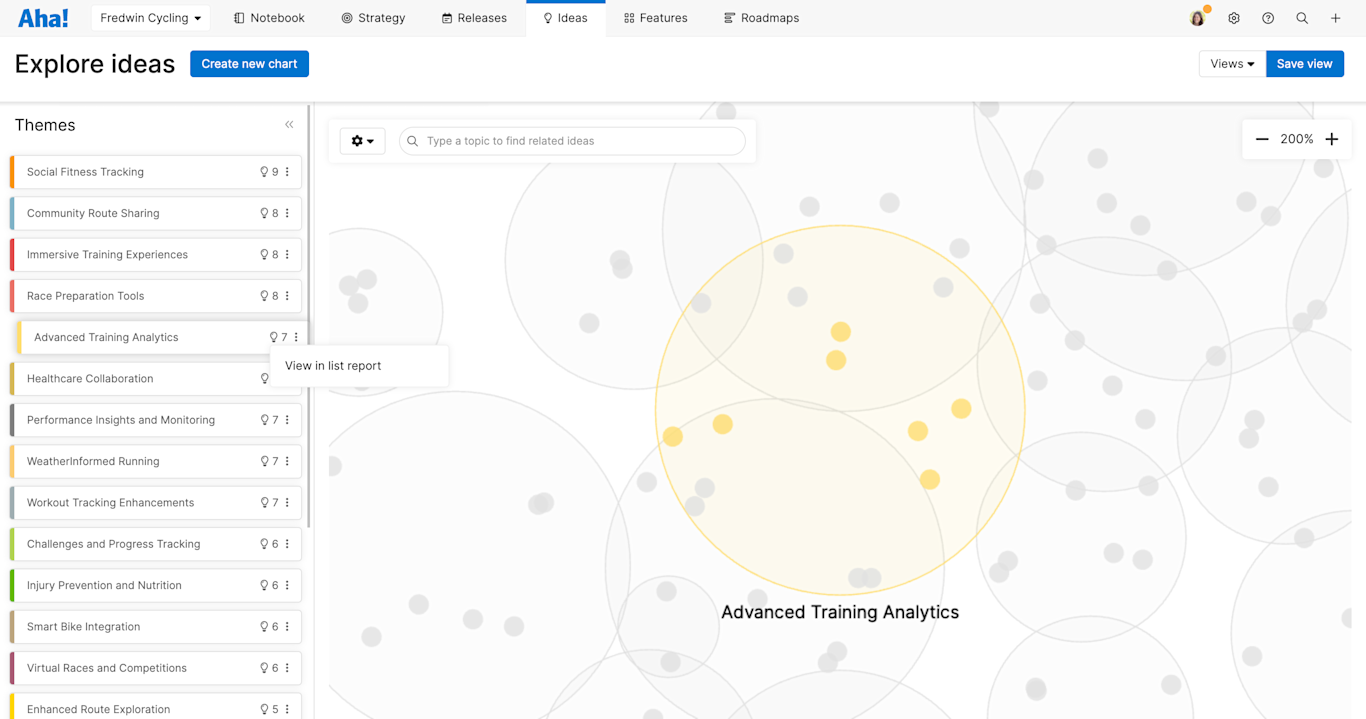
Task: Open the settings gear in top bar
Action: [1234, 18]
